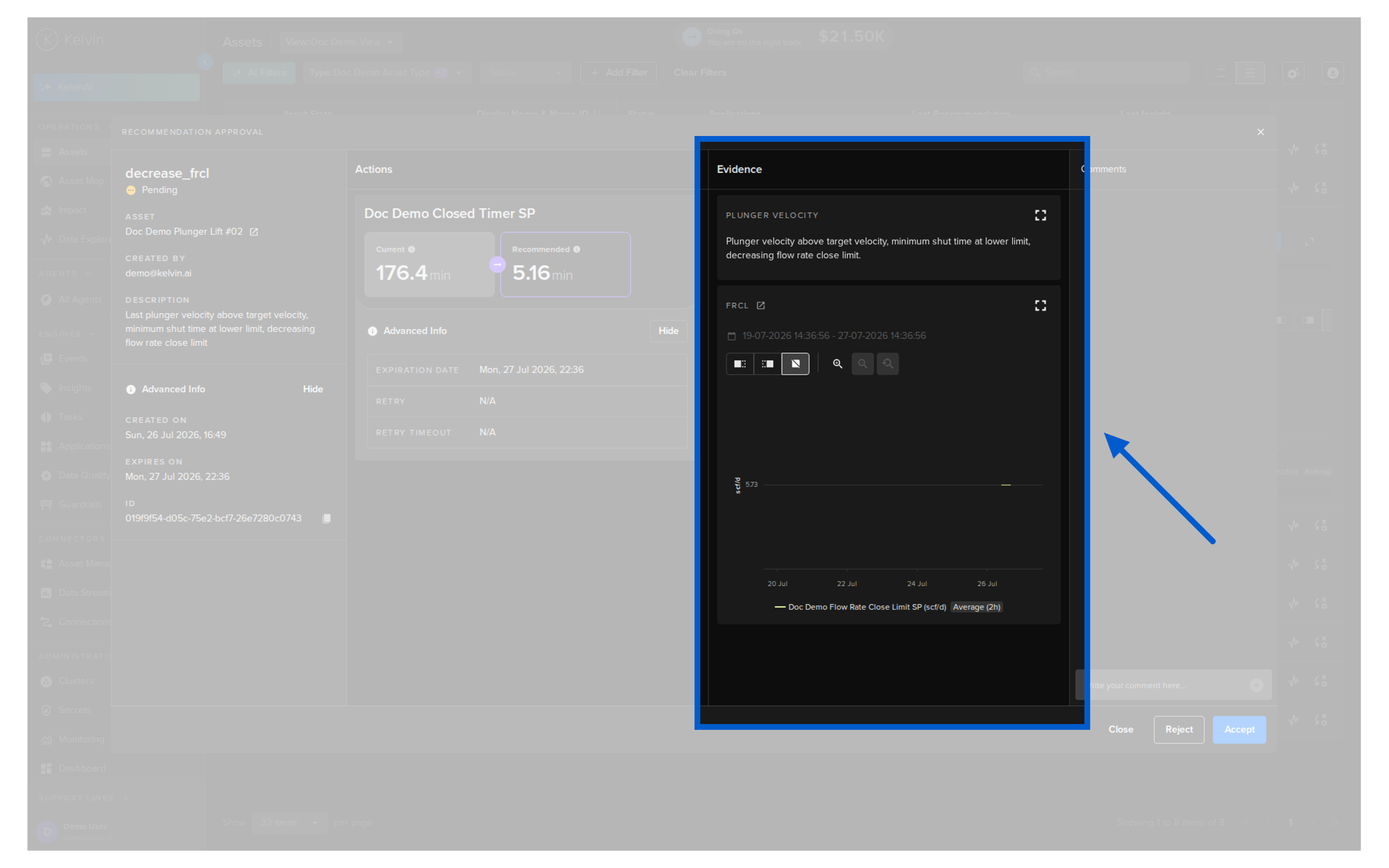Accept the decrease_frcl recommendation
The image size is (1389, 868).
coord(1239,729)
